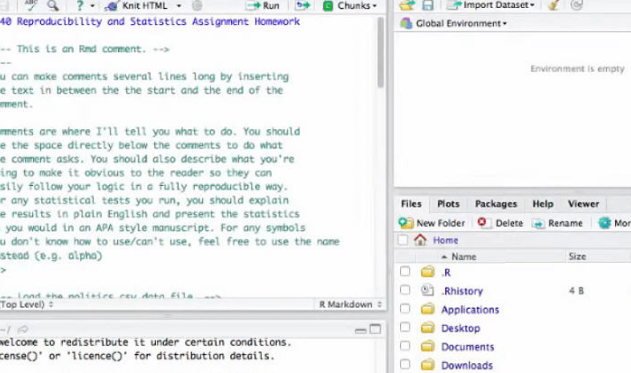Open find and replace magnifier icon
The height and width of the screenshot is (373, 631).
tap(53, 5)
